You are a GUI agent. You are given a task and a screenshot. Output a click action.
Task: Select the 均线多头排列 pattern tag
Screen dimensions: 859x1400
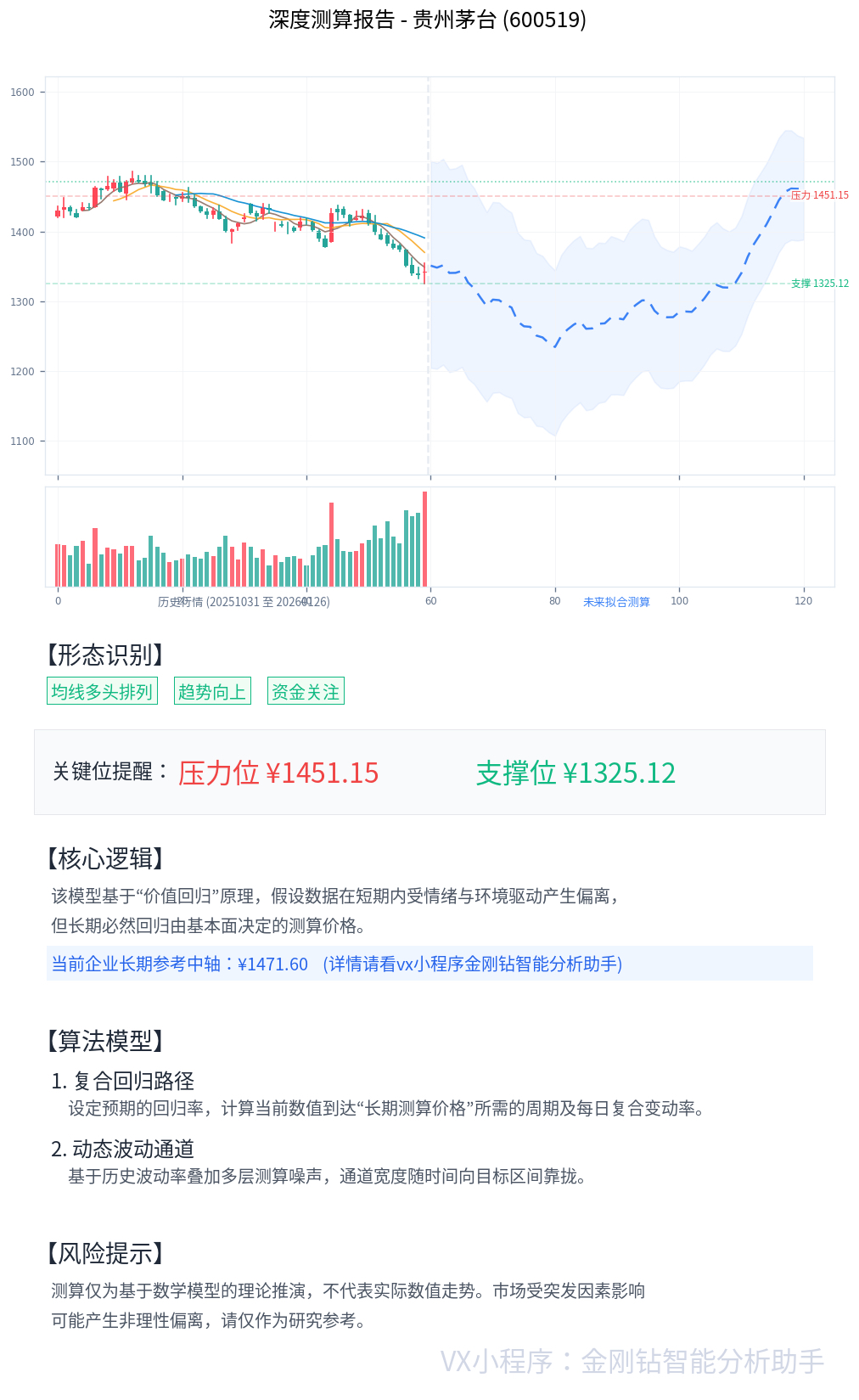pos(102,691)
